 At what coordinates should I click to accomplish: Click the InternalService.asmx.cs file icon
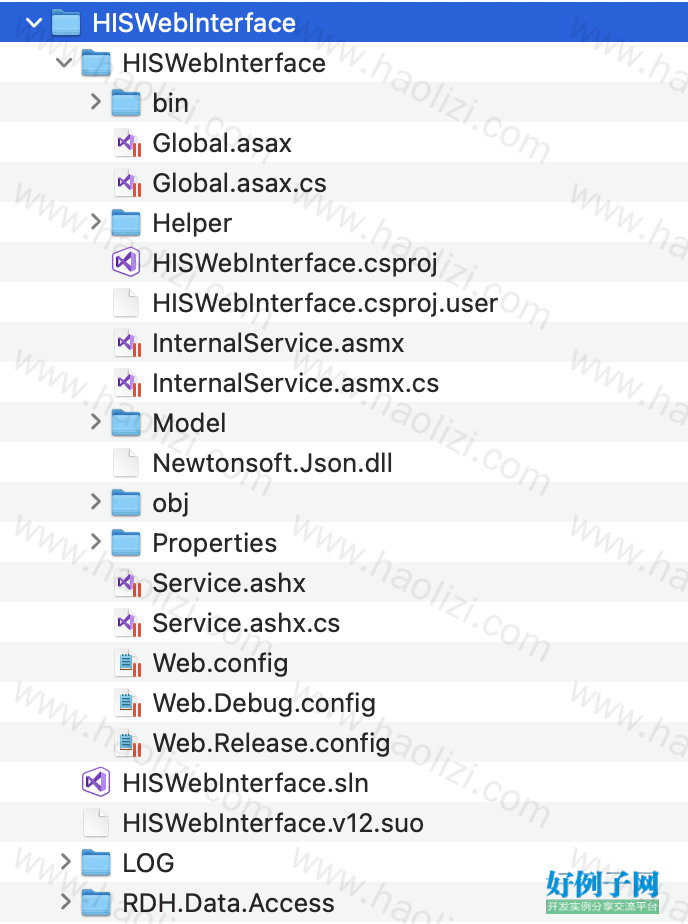coord(127,383)
